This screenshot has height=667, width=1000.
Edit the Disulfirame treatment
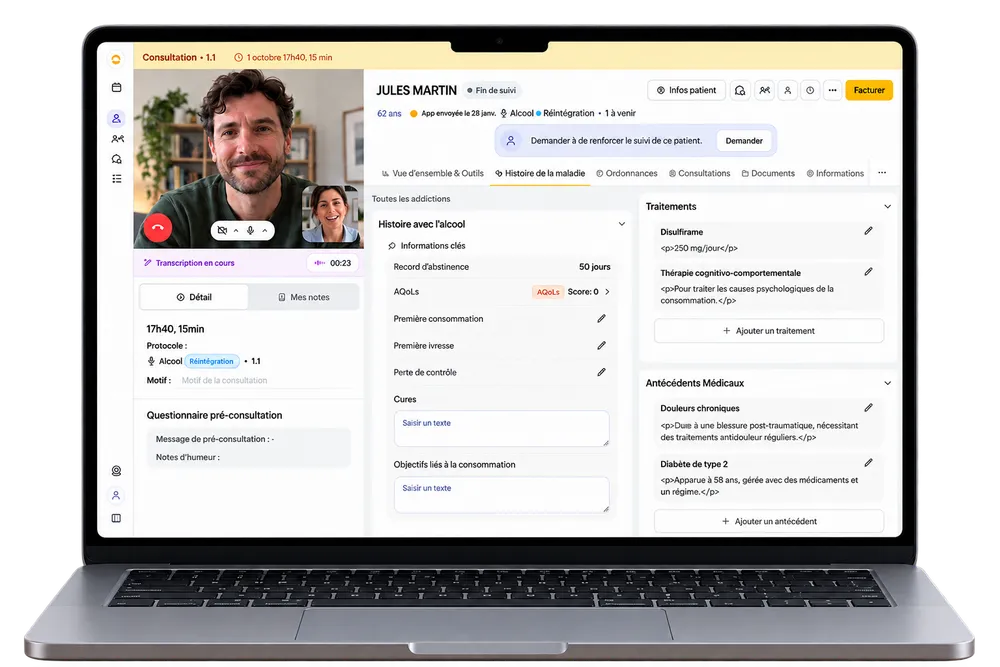[x=868, y=231]
